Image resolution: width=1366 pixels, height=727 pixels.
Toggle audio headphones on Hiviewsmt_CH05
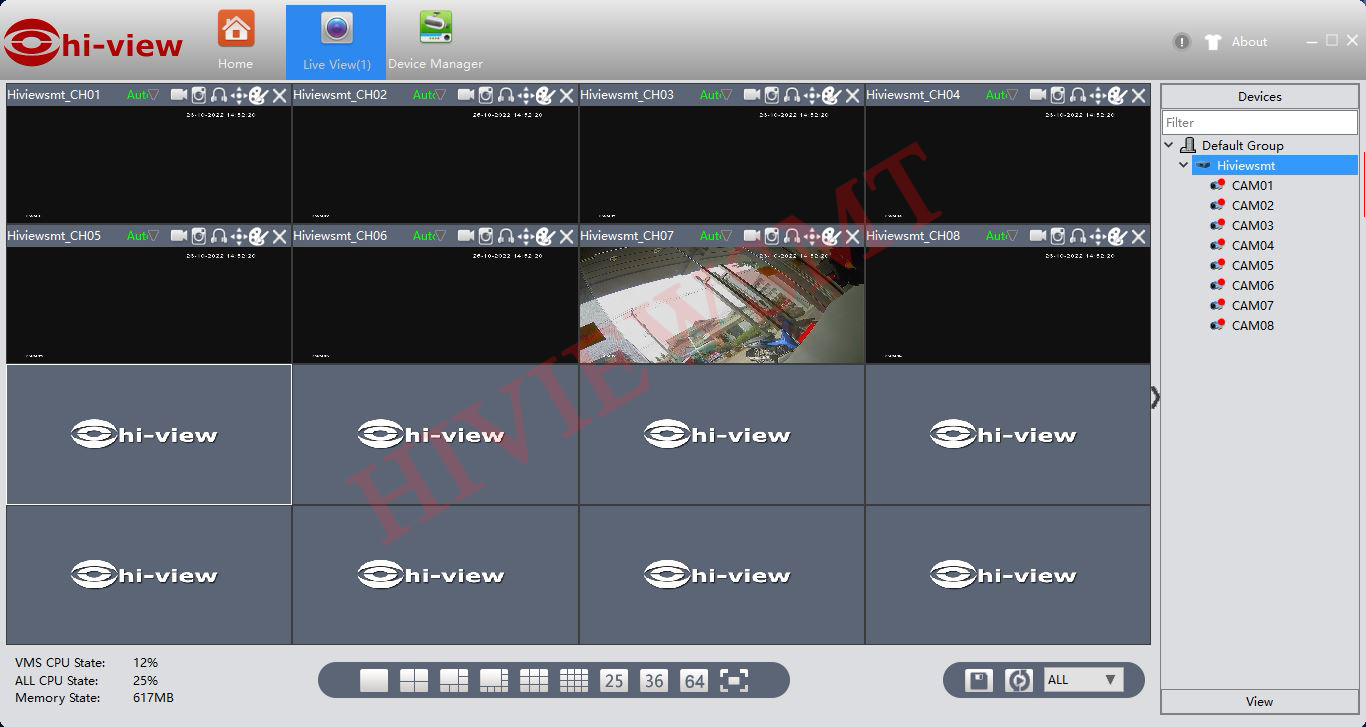click(x=219, y=236)
